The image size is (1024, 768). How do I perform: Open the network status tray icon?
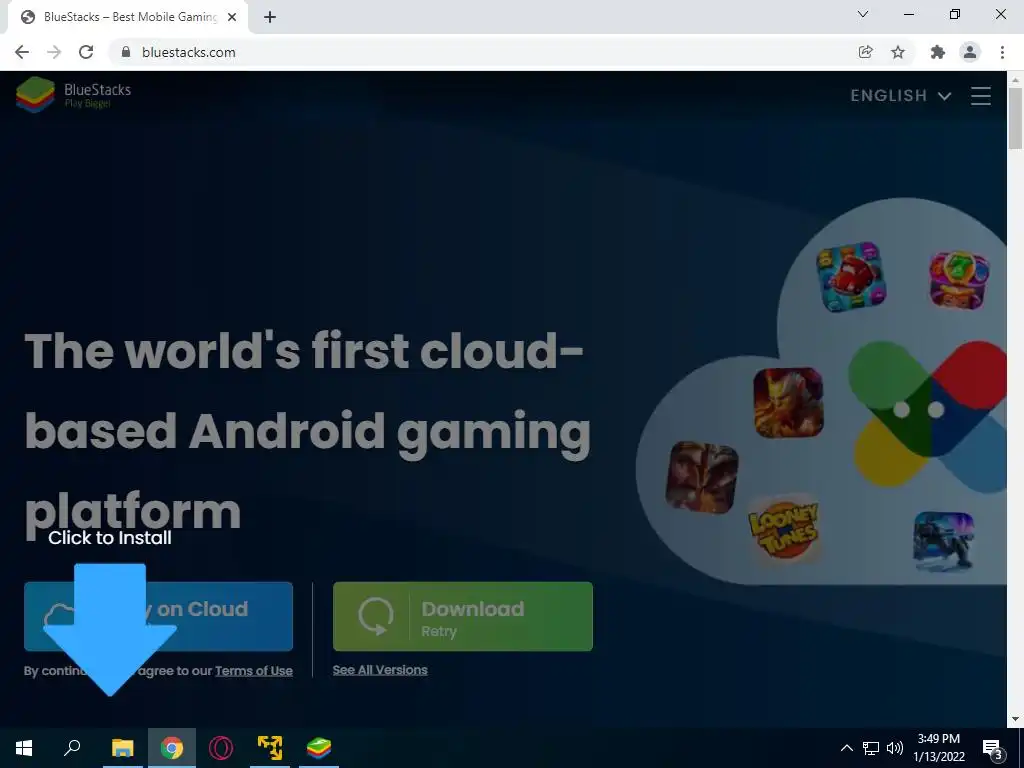871,748
